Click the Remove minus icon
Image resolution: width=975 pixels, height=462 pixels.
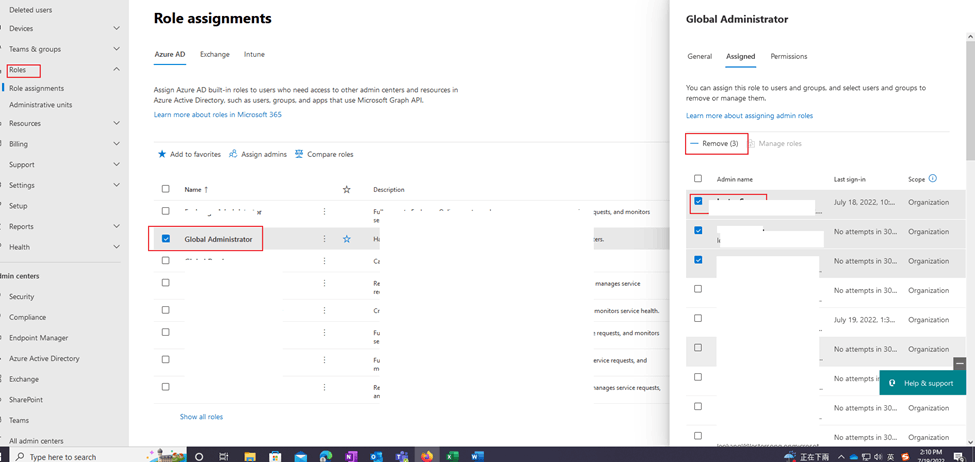tap(695, 144)
